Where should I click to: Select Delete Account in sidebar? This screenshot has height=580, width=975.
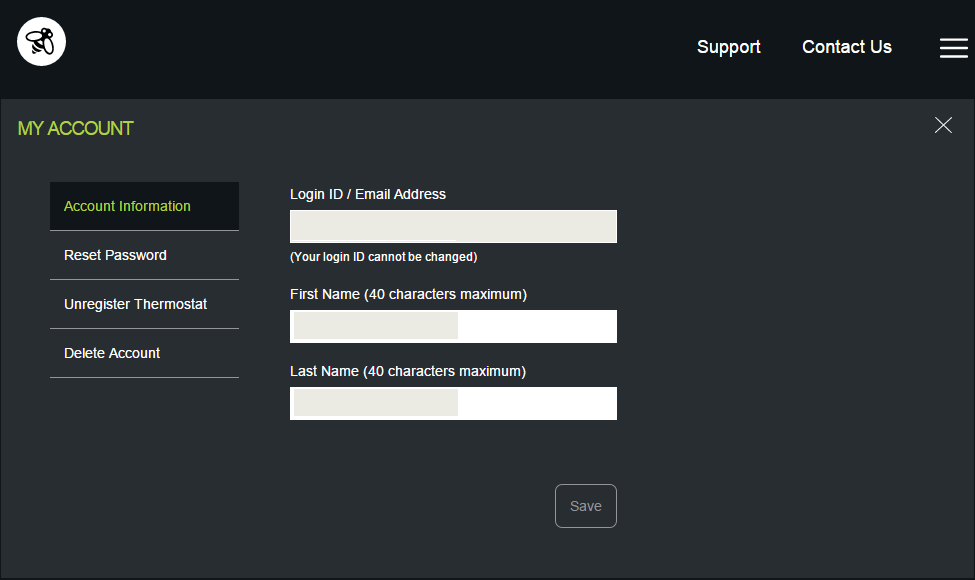coord(144,353)
